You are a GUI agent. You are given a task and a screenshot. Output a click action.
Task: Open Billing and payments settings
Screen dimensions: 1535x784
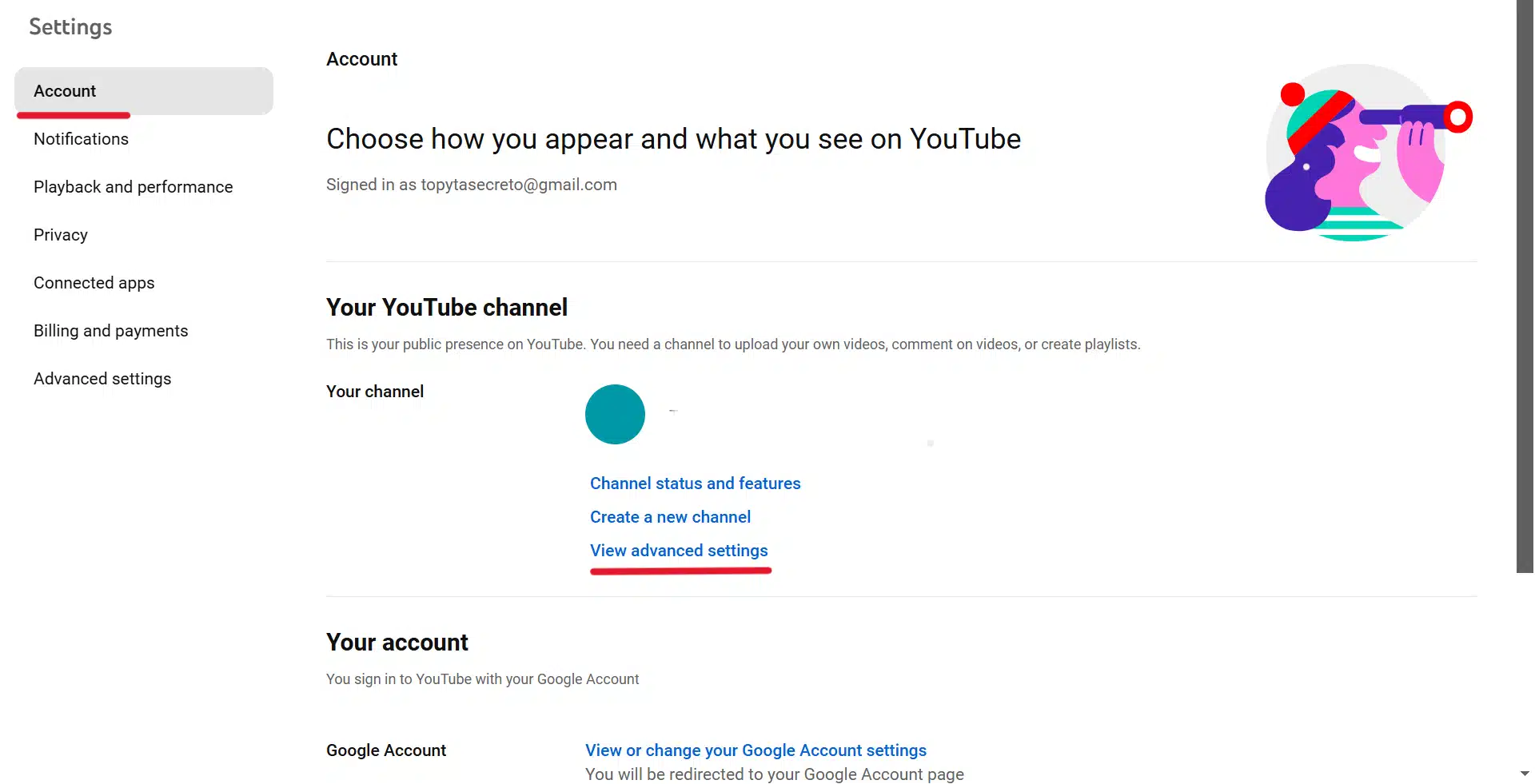[x=111, y=331]
